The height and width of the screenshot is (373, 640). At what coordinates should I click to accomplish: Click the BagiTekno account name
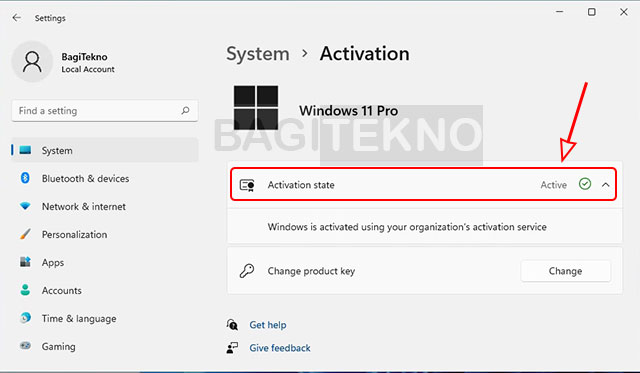click(84, 57)
